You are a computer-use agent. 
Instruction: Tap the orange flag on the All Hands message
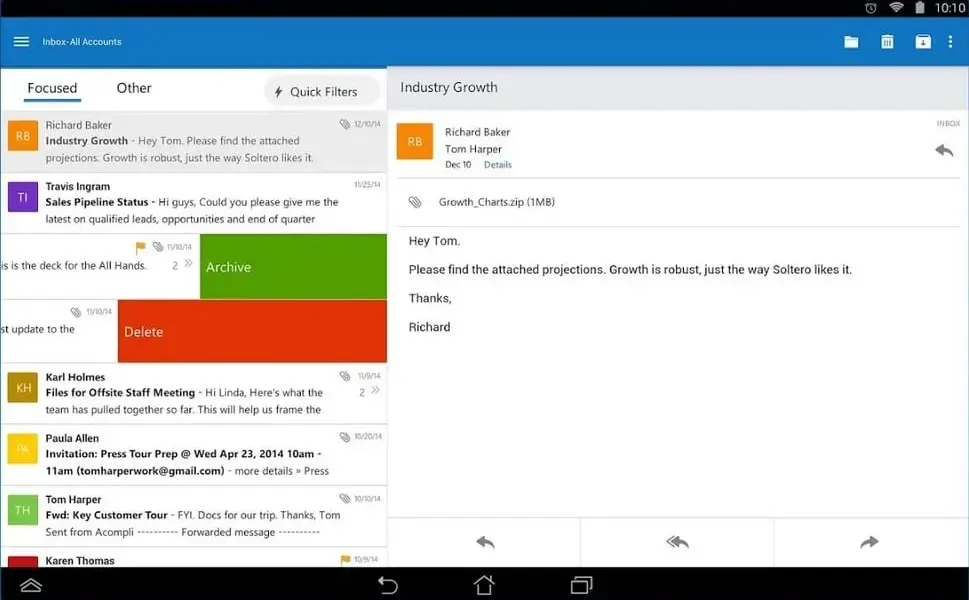pos(140,246)
